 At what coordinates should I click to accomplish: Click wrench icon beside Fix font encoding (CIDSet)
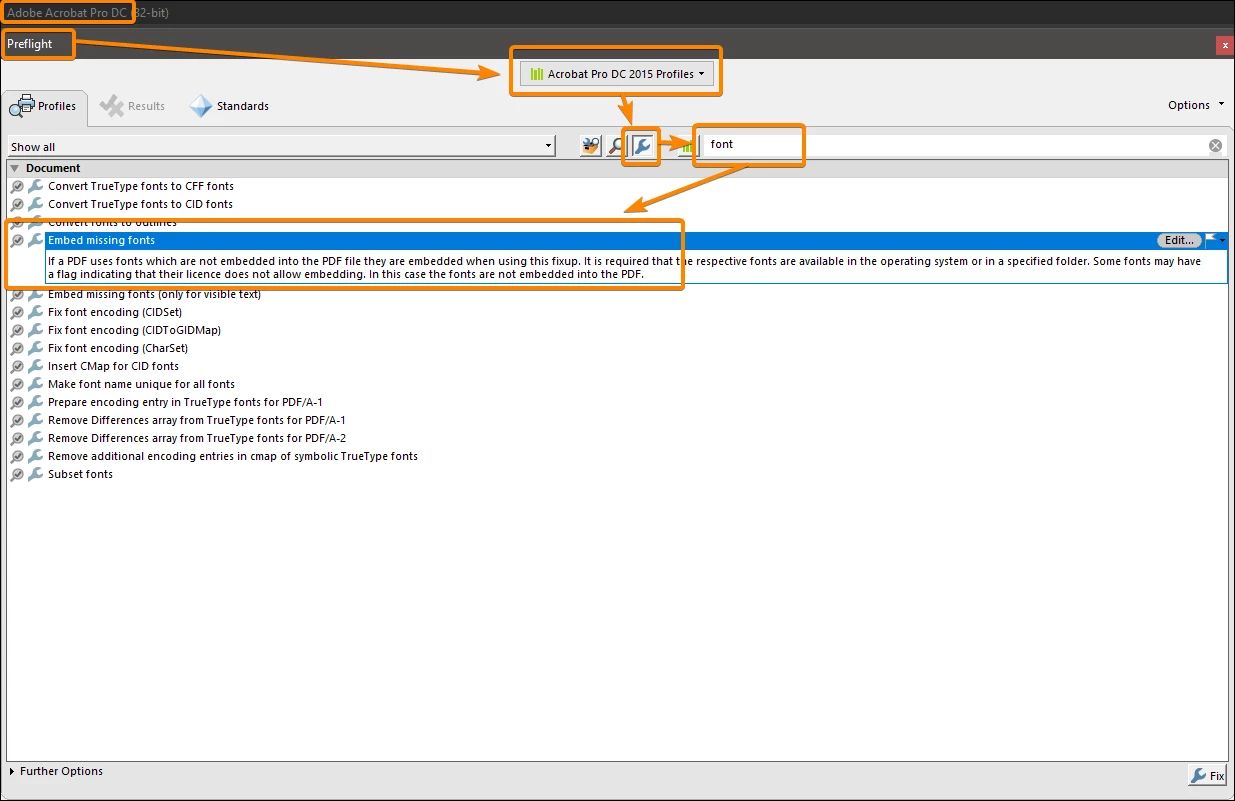(35, 312)
